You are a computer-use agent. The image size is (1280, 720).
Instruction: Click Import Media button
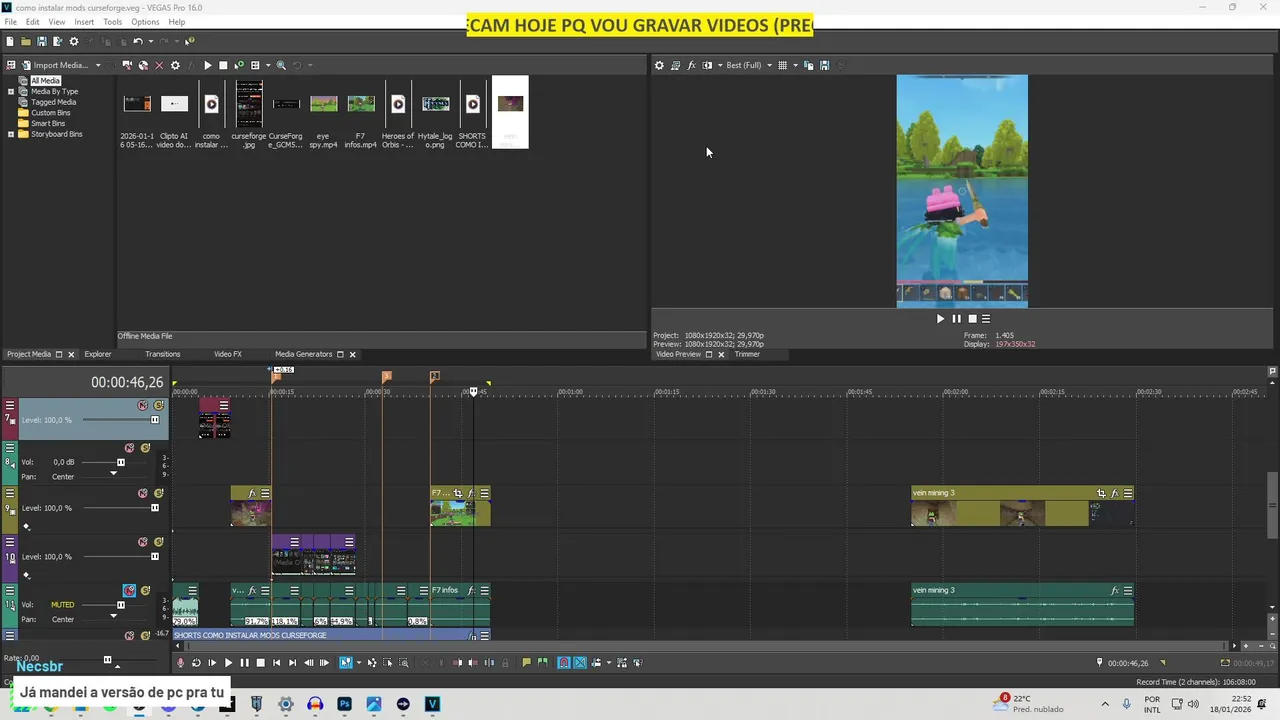click(x=55, y=65)
